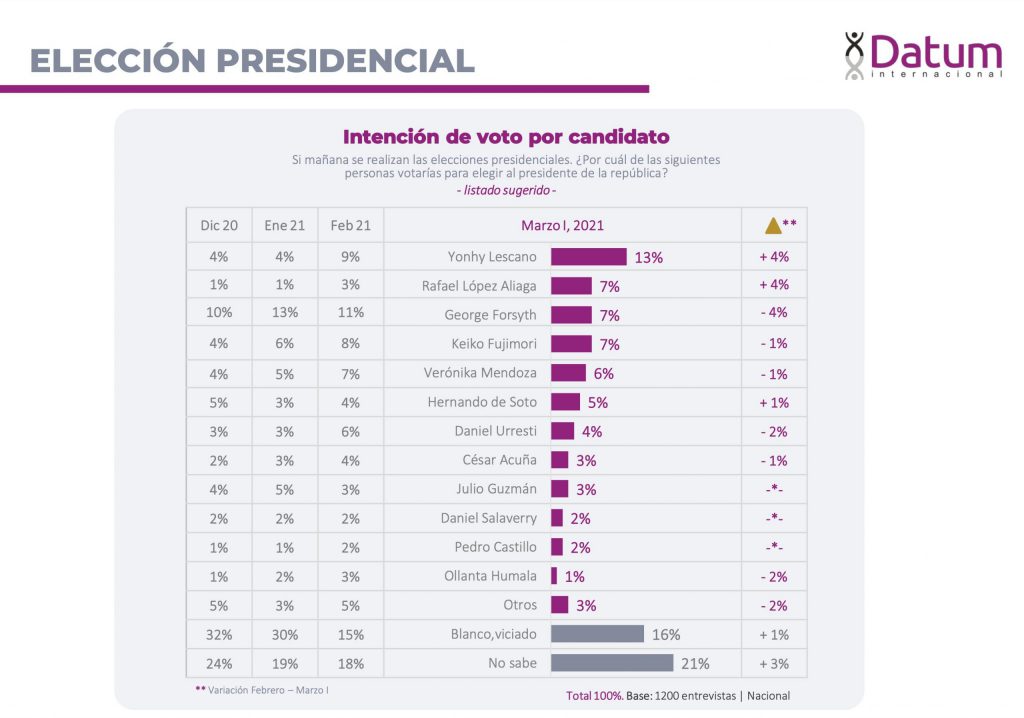Select the Dic 20 column header

pyautogui.click(x=218, y=226)
